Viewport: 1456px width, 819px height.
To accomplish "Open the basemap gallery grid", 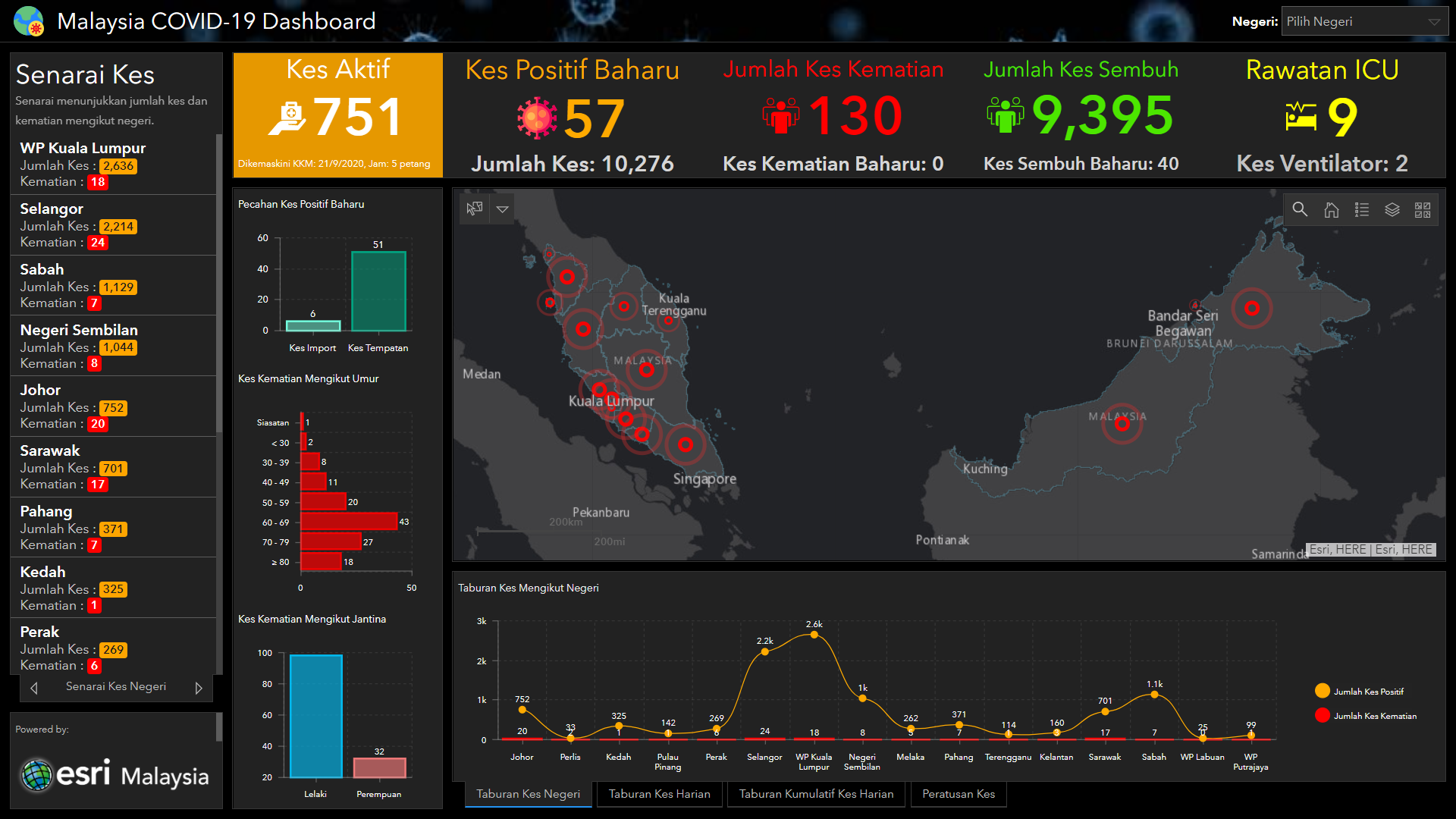I will pyautogui.click(x=1423, y=209).
